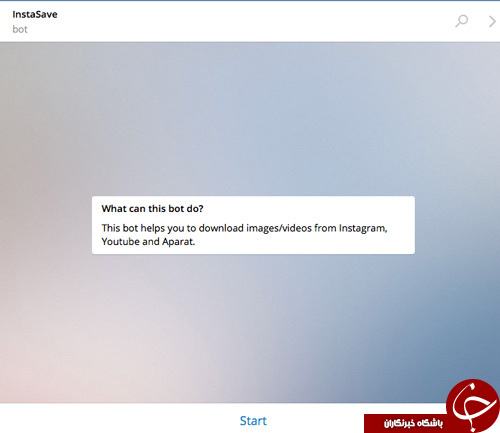Start the InstaSave bot
Screen dimensions: 500x433
pyautogui.click(x=253, y=421)
